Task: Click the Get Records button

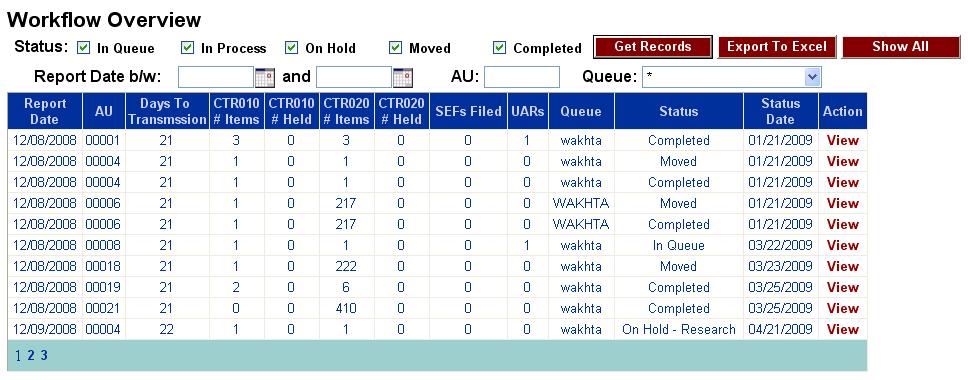Action: [653, 47]
